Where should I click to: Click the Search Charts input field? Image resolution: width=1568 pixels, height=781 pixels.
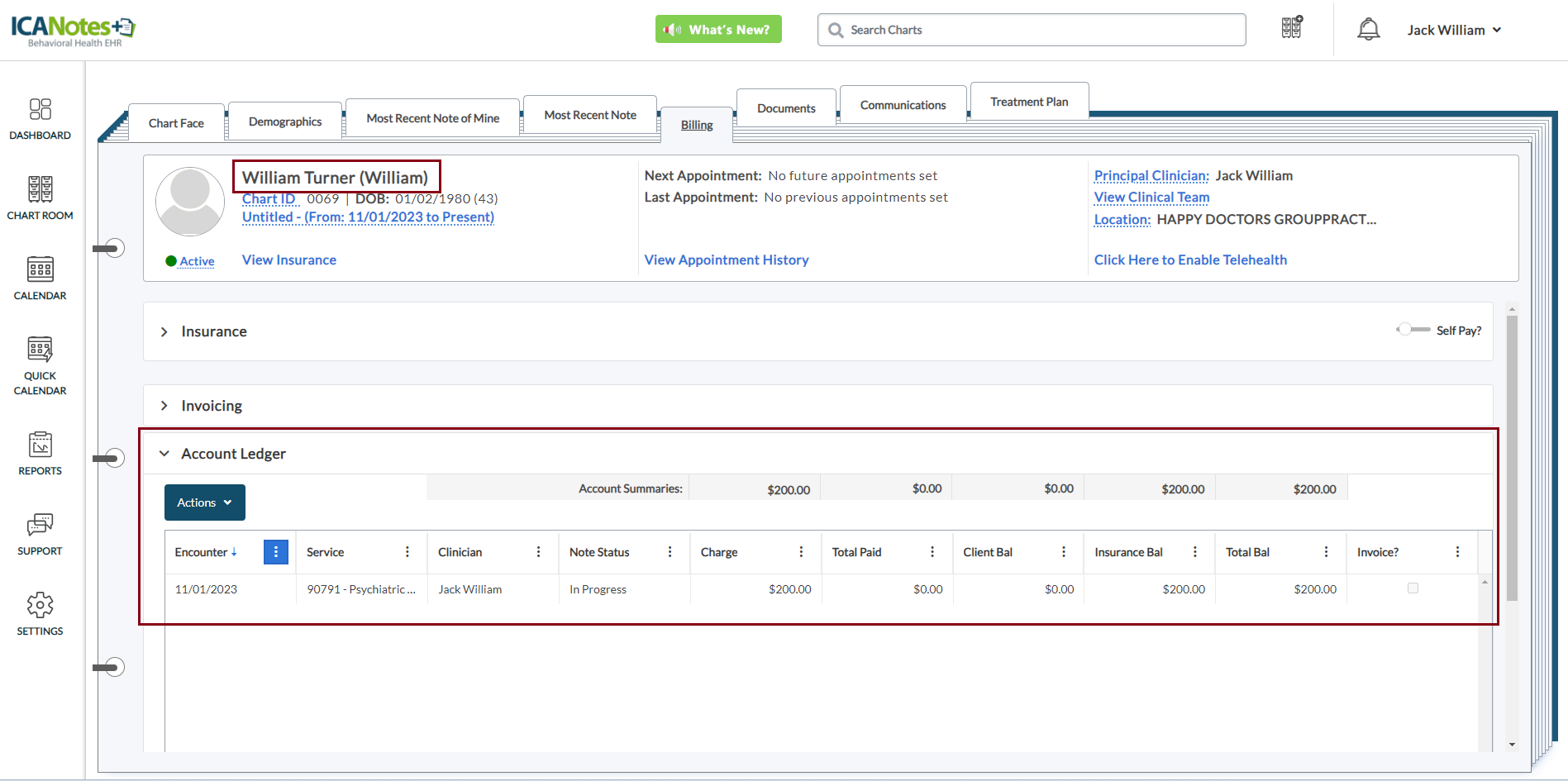(1041, 30)
